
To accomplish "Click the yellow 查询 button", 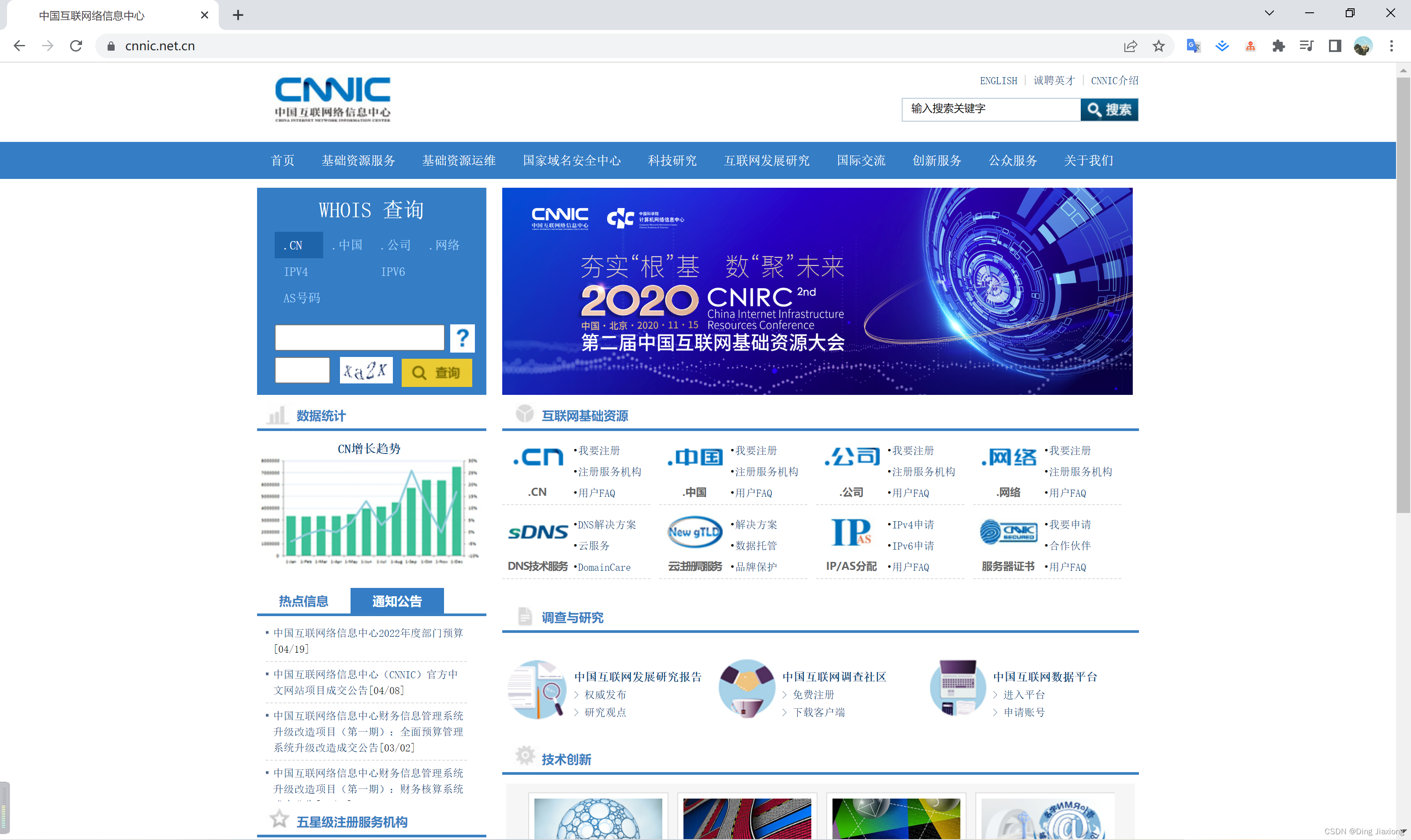I will coord(436,372).
